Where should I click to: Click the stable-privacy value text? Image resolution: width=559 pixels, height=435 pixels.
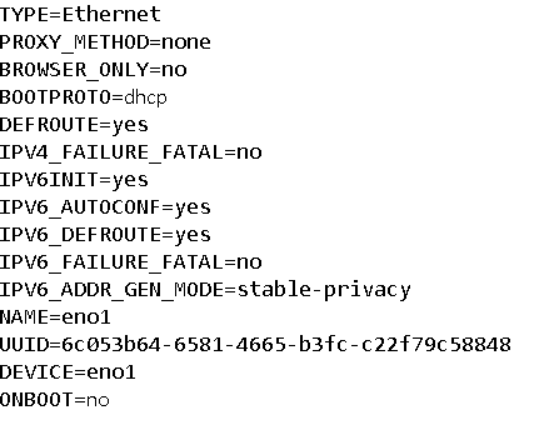coord(324,290)
